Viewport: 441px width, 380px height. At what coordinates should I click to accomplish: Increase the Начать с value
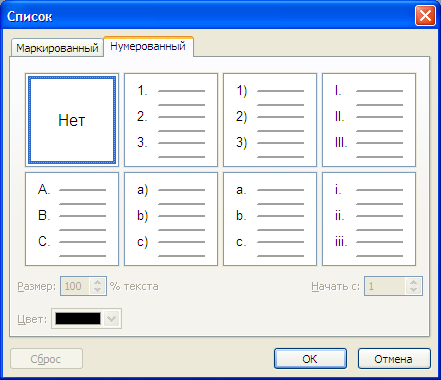(414, 282)
